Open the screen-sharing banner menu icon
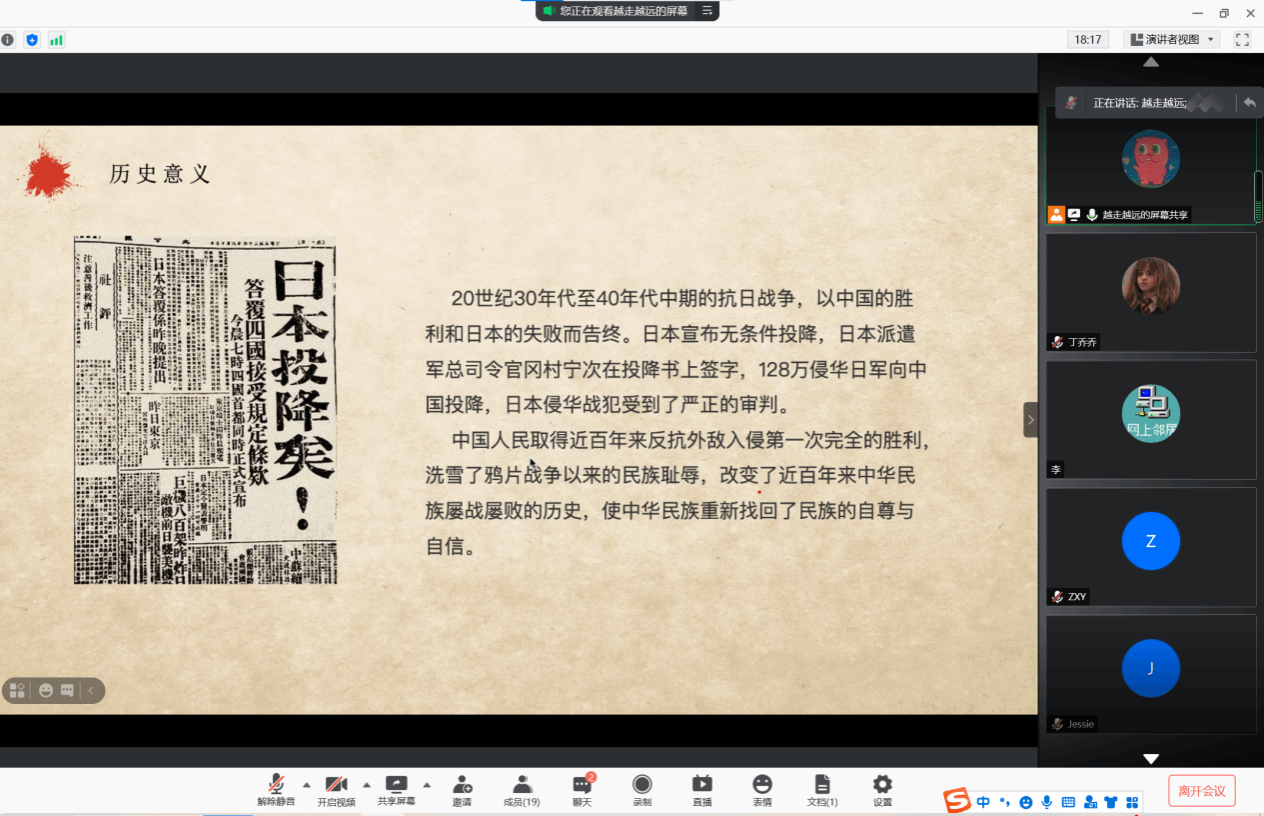The width and height of the screenshot is (1264, 816). [707, 11]
